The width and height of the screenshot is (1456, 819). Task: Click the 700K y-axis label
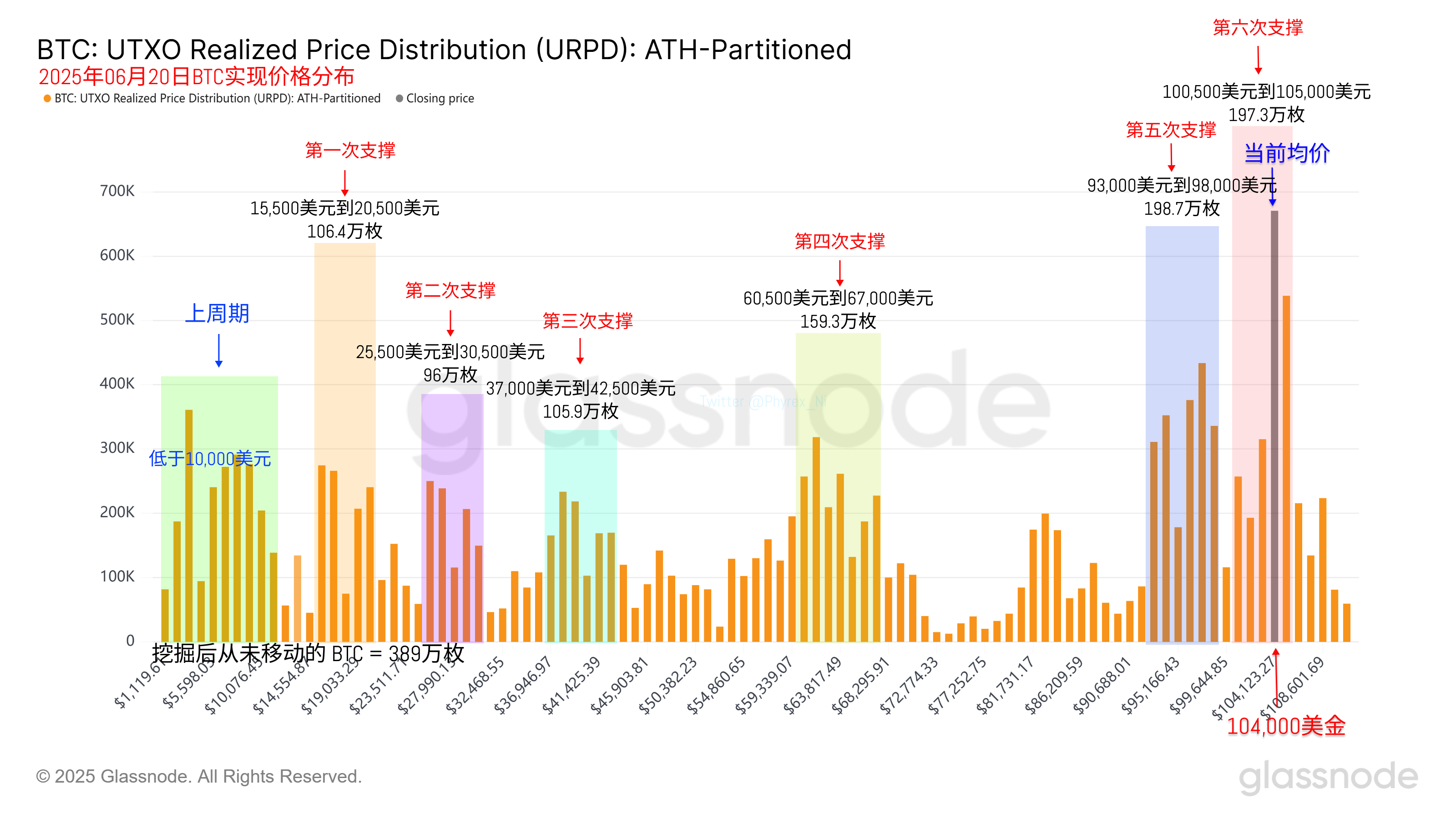coord(117,191)
